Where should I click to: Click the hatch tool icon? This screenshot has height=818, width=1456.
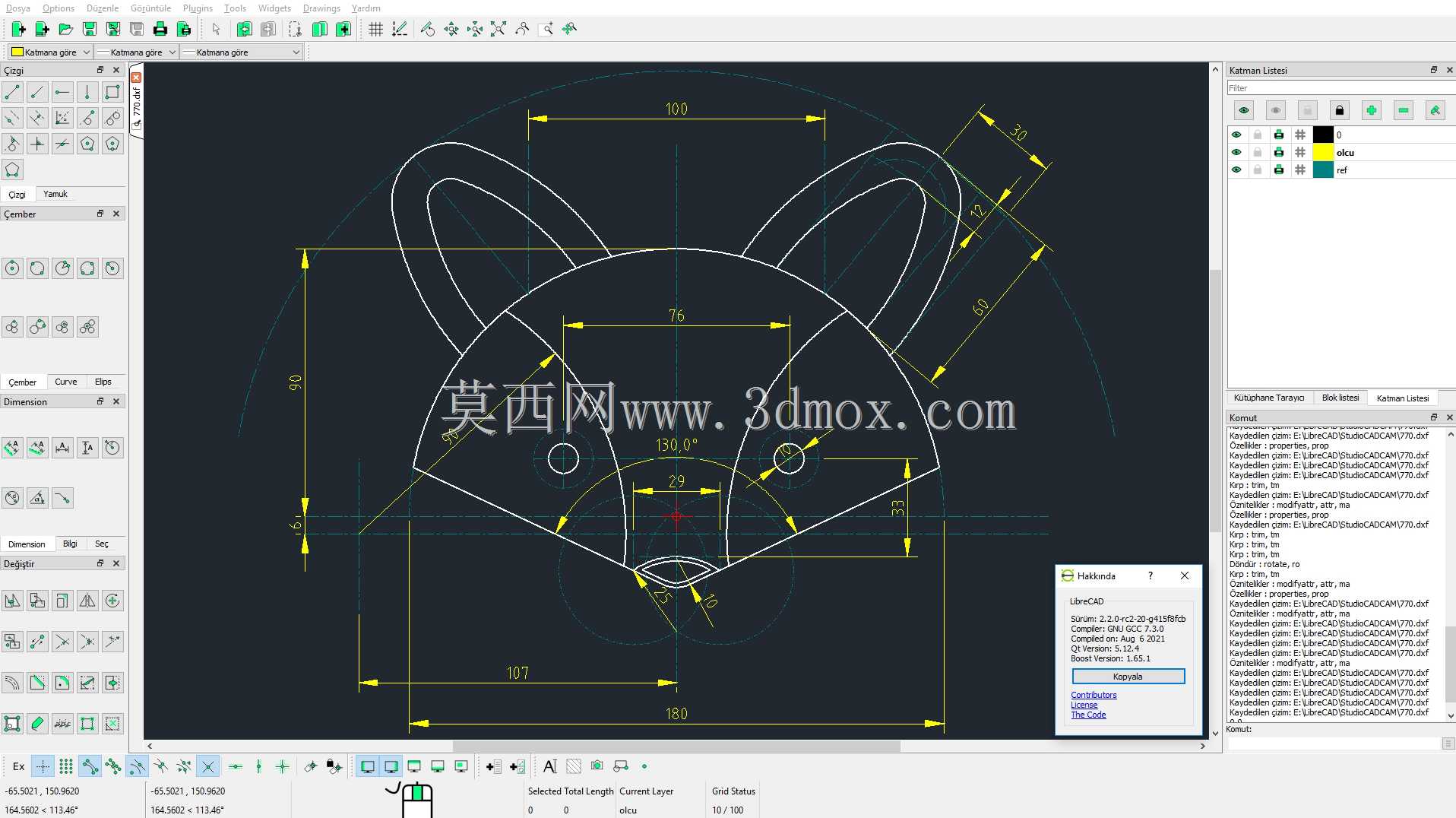pyautogui.click(x=574, y=766)
